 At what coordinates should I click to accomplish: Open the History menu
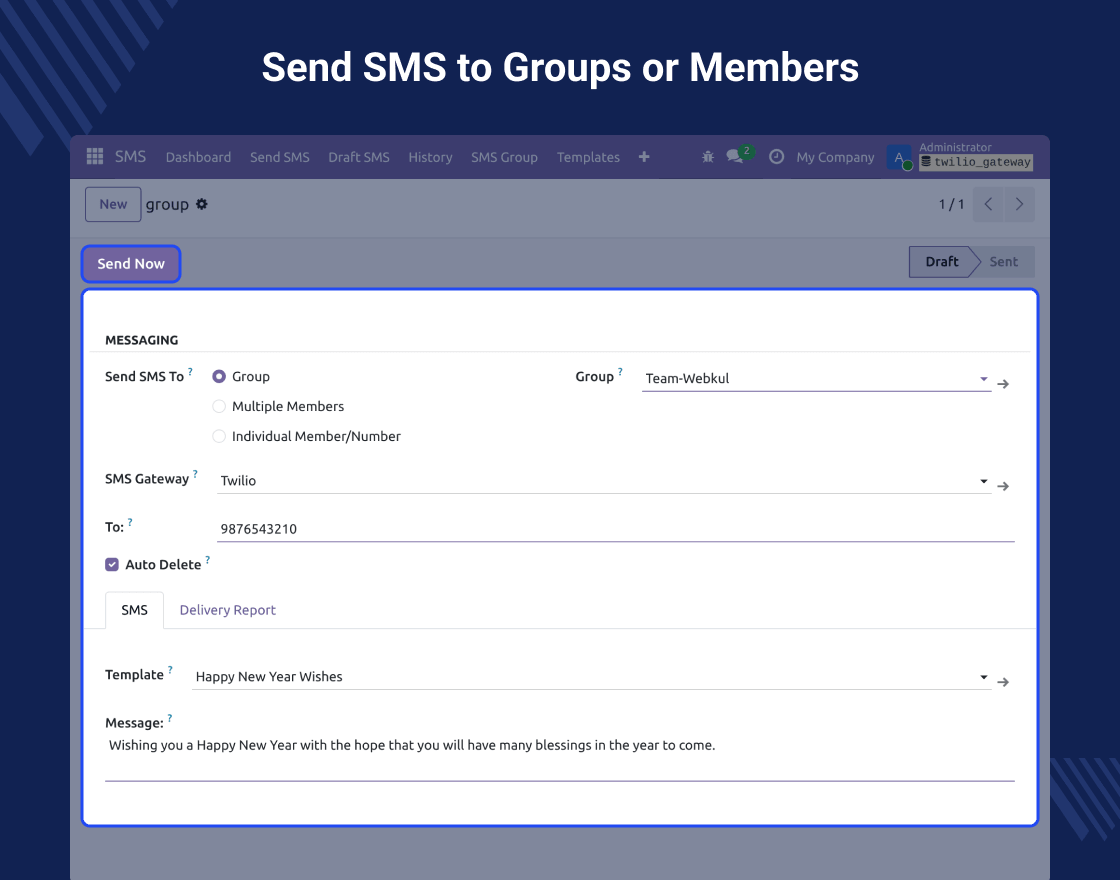(x=430, y=157)
